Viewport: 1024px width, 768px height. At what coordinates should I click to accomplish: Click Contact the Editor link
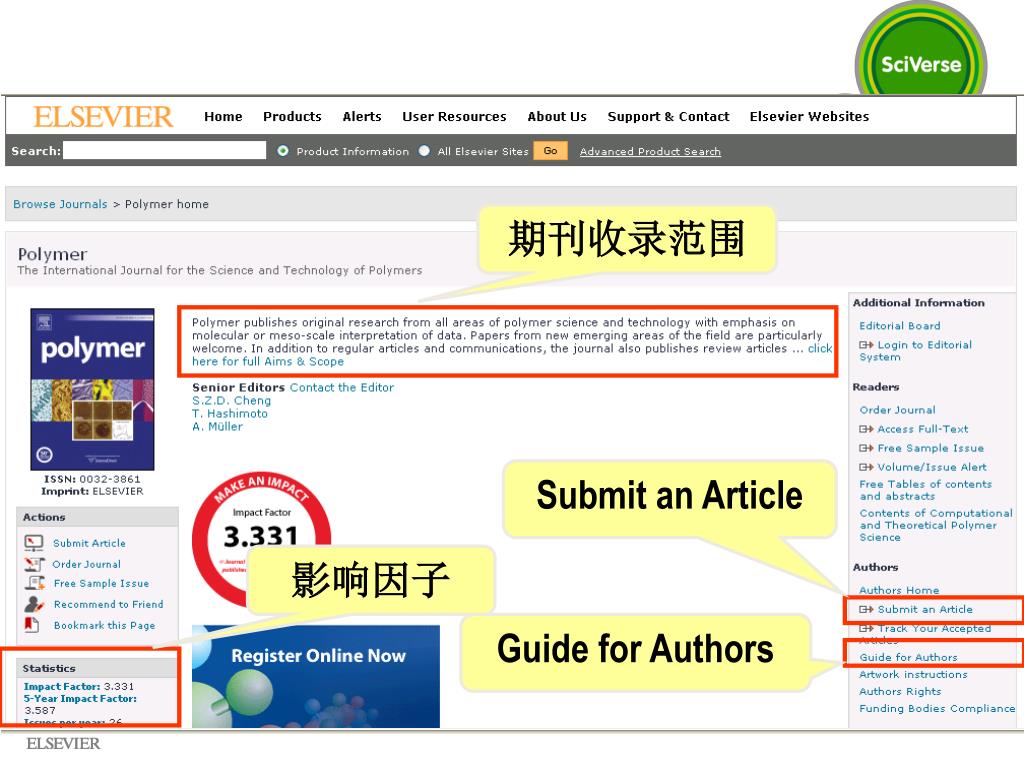[x=342, y=387]
